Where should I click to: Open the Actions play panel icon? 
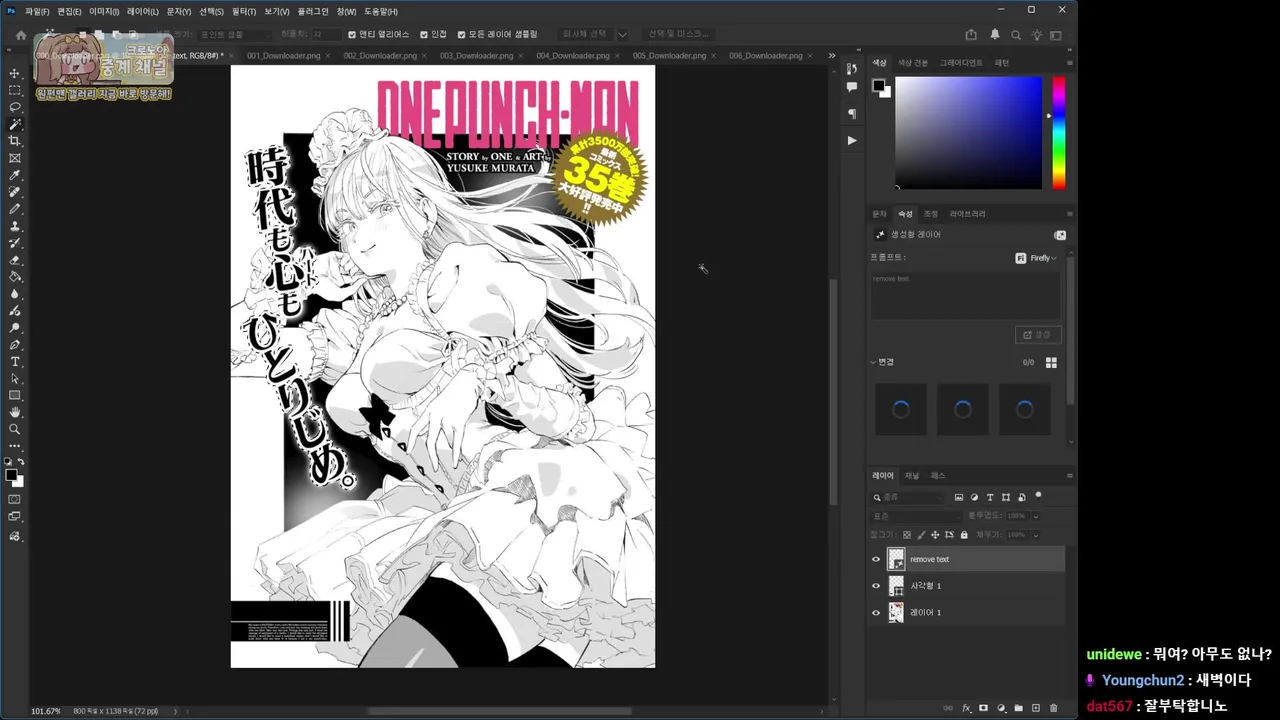(852, 140)
